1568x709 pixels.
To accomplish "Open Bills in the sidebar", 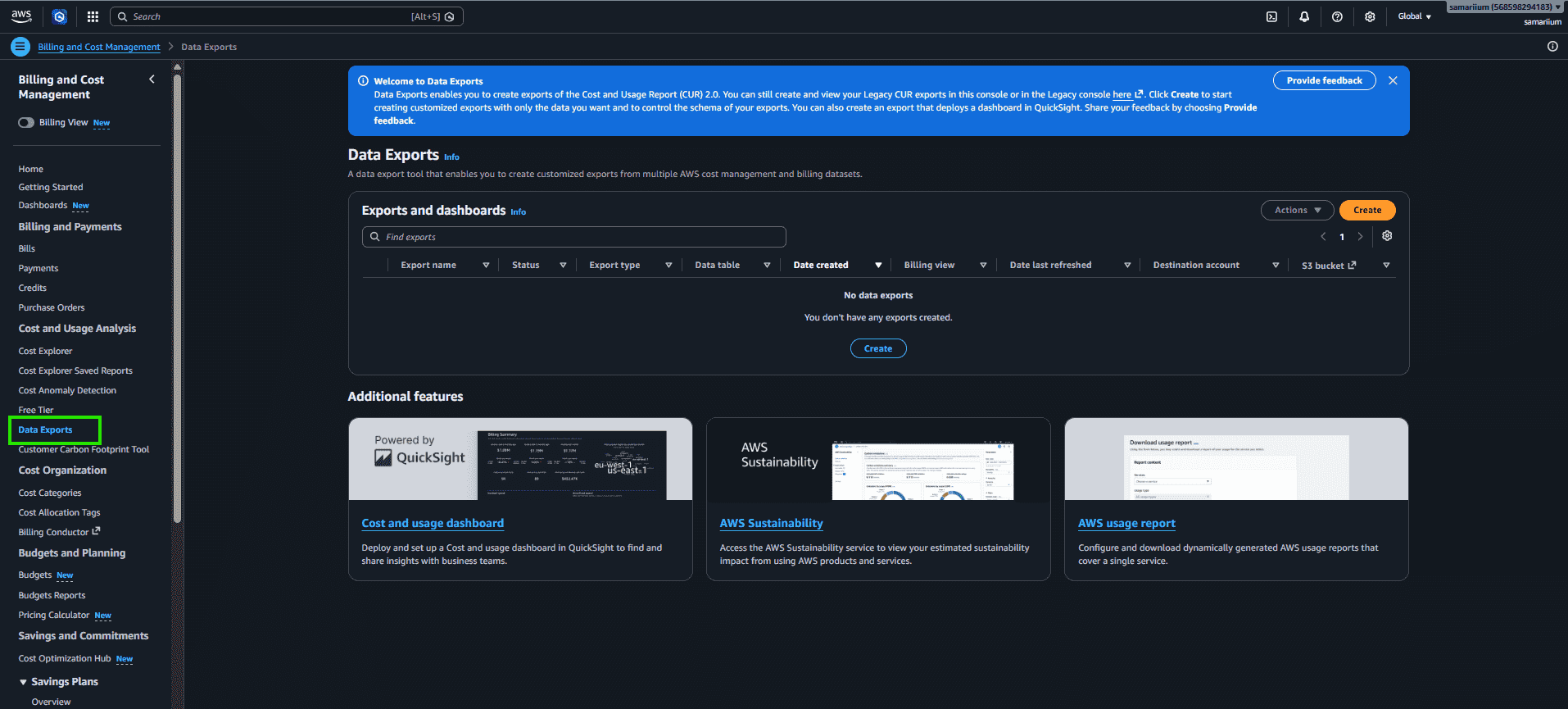I will coord(27,248).
